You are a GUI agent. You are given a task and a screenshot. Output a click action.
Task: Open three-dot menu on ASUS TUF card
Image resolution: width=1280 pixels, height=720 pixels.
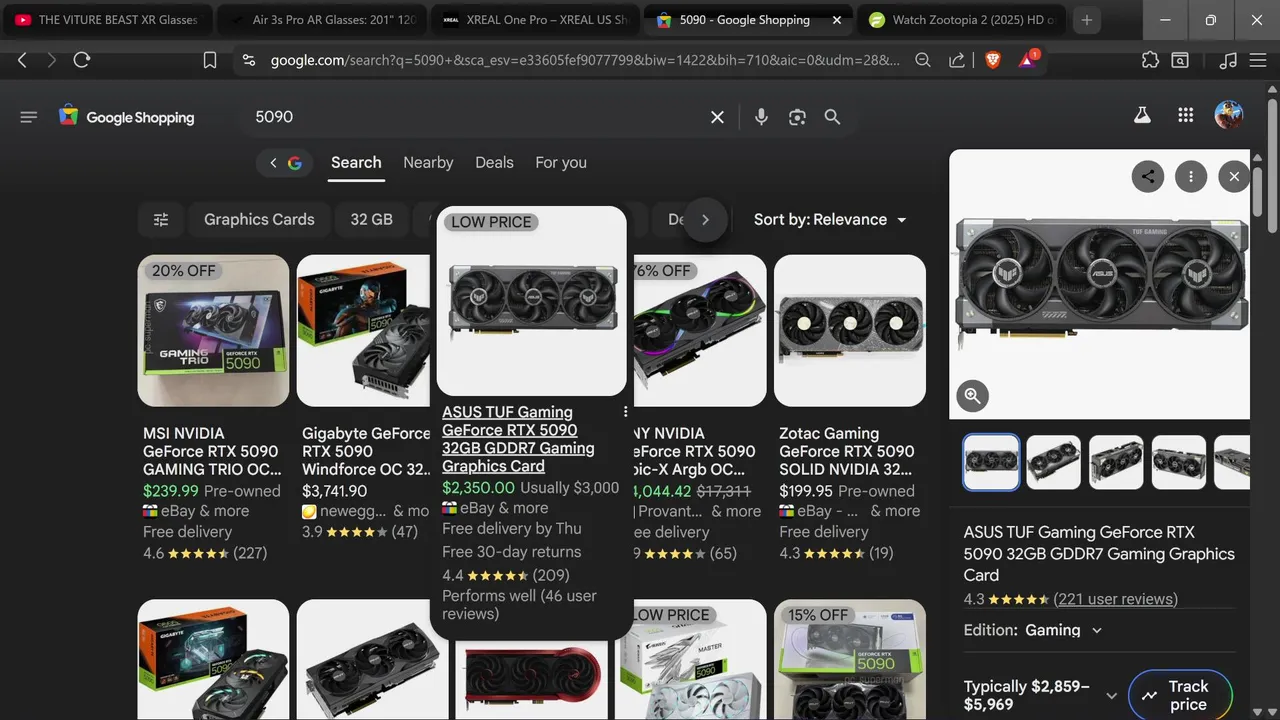point(626,412)
